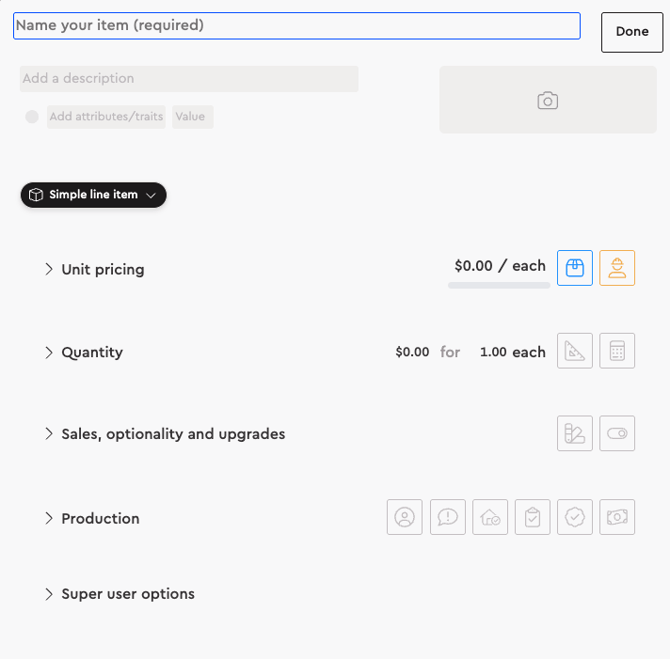Click the person assignee icon in Production
This screenshot has height=659, width=670.
click(x=405, y=517)
